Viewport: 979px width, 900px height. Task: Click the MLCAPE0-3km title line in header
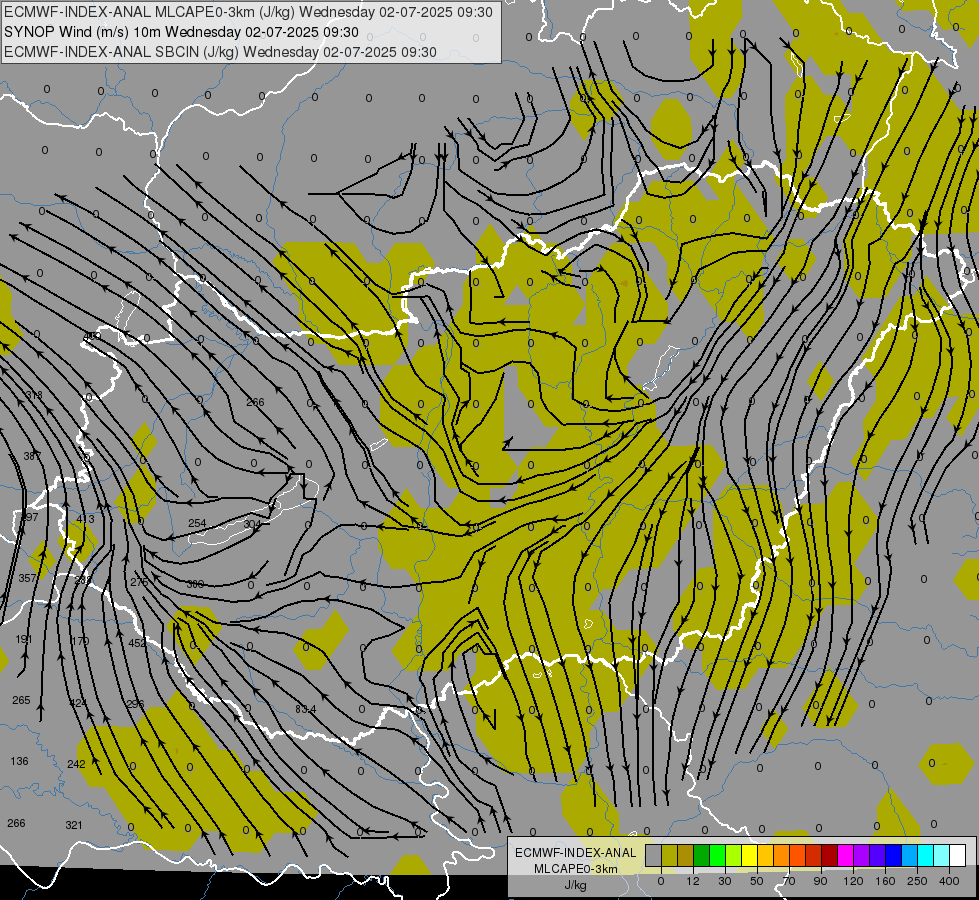(248, 12)
